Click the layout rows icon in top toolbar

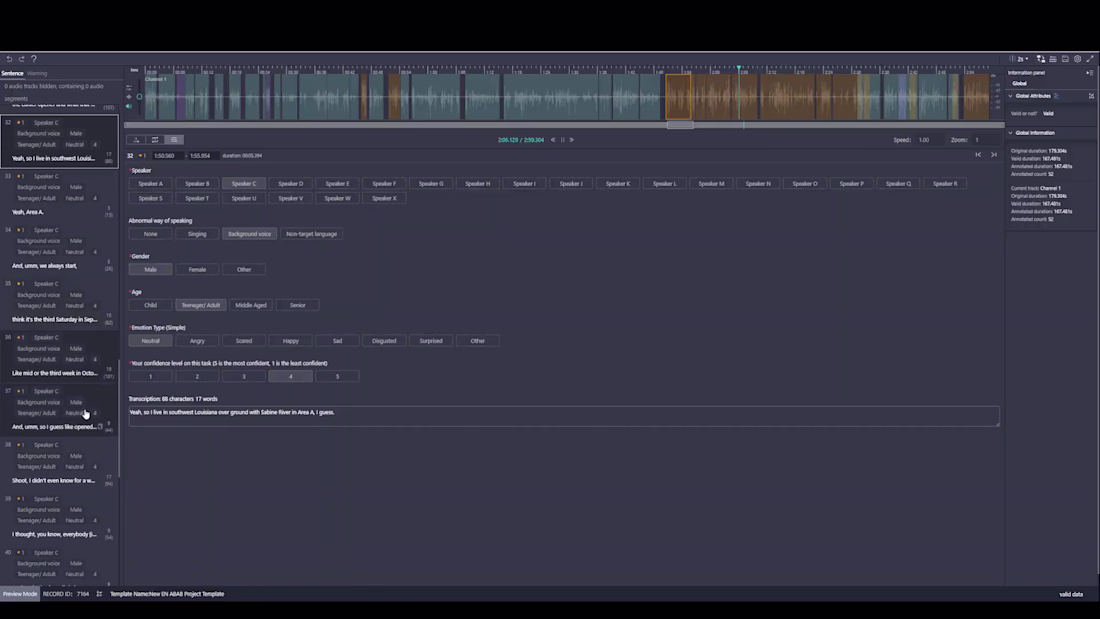coord(1053,59)
